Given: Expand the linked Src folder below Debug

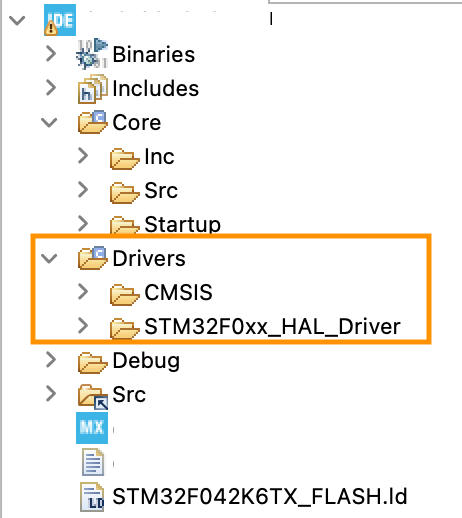Looking at the screenshot, I should (x=51, y=394).
